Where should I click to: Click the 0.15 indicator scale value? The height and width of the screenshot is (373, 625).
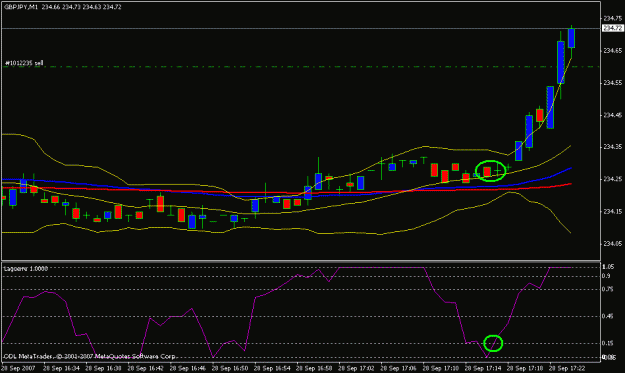608,343
